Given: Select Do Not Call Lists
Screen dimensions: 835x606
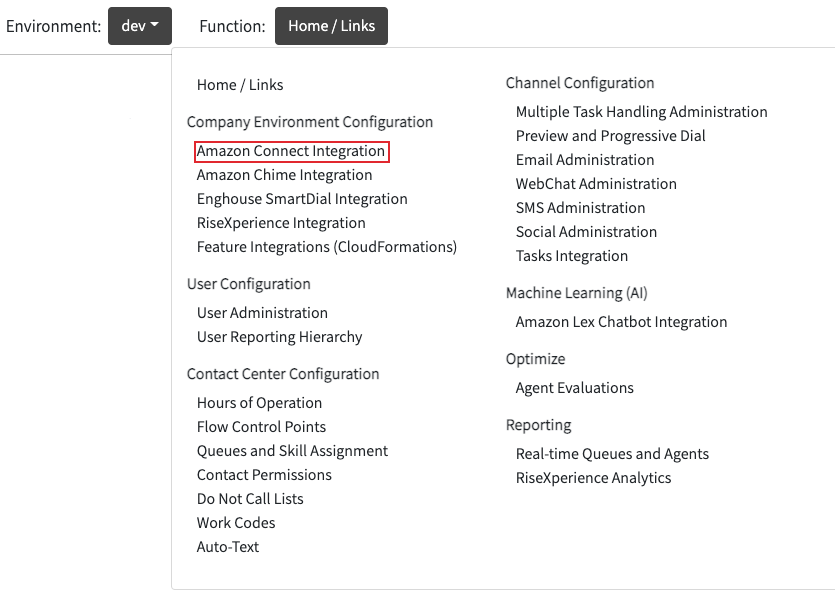Looking at the screenshot, I should (250, 499).
